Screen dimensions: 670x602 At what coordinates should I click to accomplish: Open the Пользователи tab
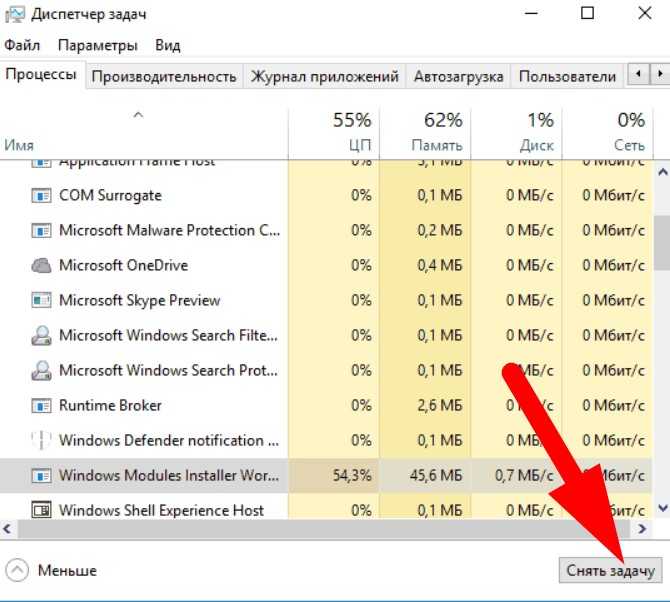point(567,77)
